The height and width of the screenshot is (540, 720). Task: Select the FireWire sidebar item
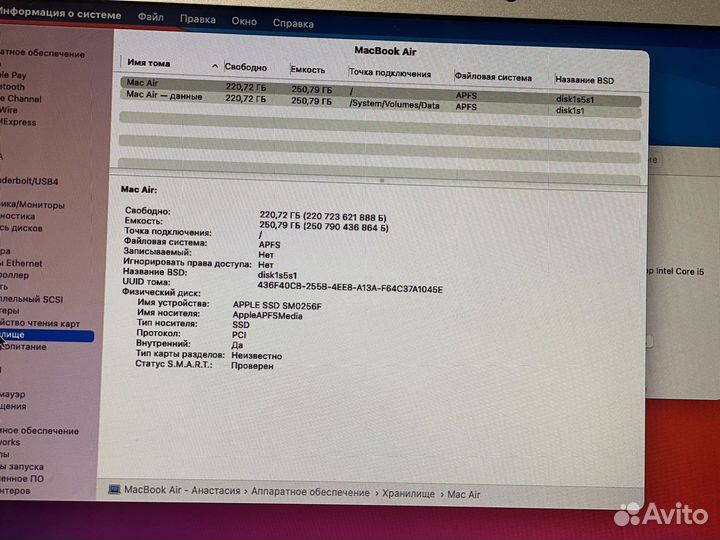9,110
